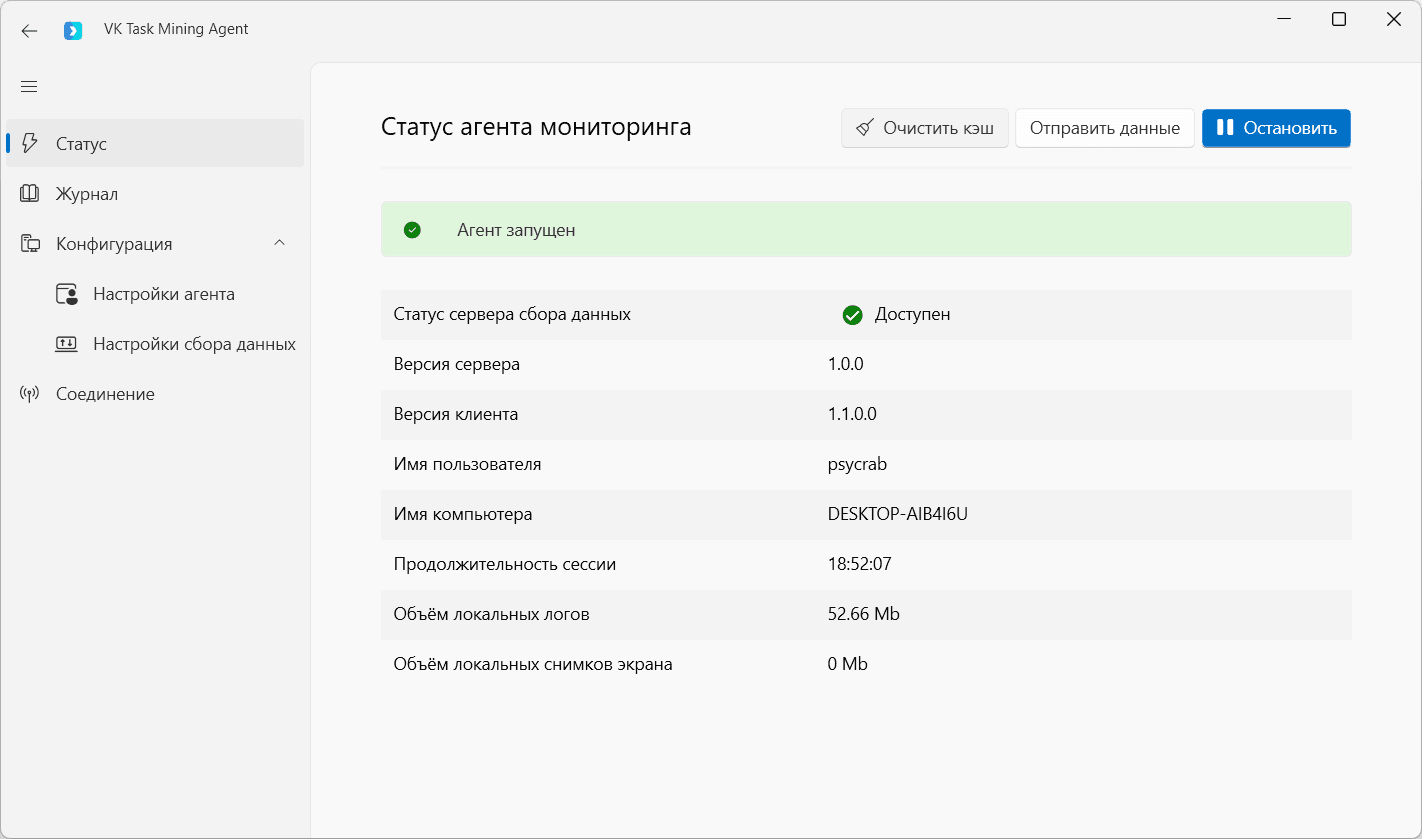Click the username value psycrab
Image resolution: width=1422 pixels, height=839 pixels.
point(858,465)
